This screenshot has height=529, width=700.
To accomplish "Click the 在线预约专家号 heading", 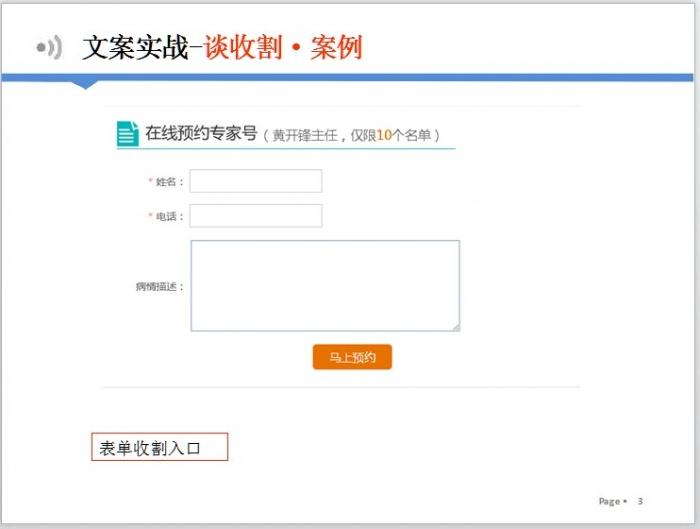I will click(x=201, y=133).
